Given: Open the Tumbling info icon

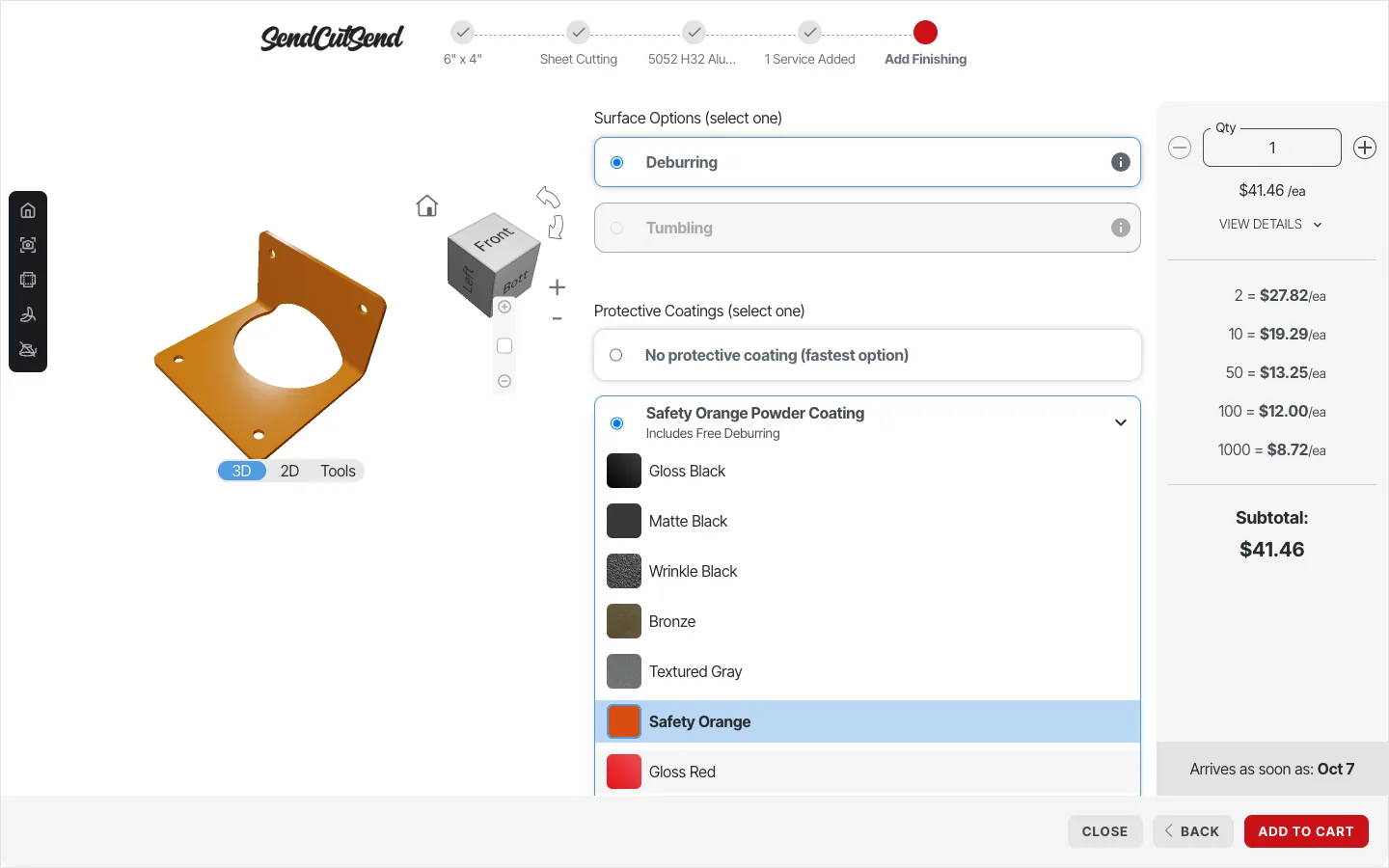Looking at the screenshot, I should [1120, 228].
